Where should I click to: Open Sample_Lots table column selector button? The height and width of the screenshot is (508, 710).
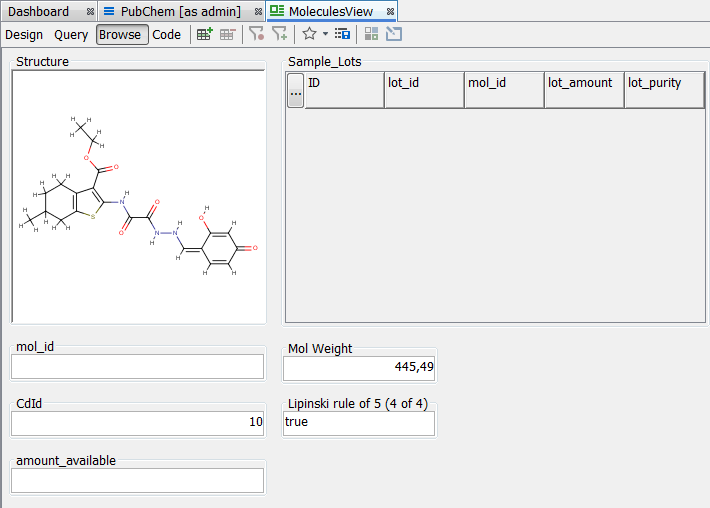(295, 91)
